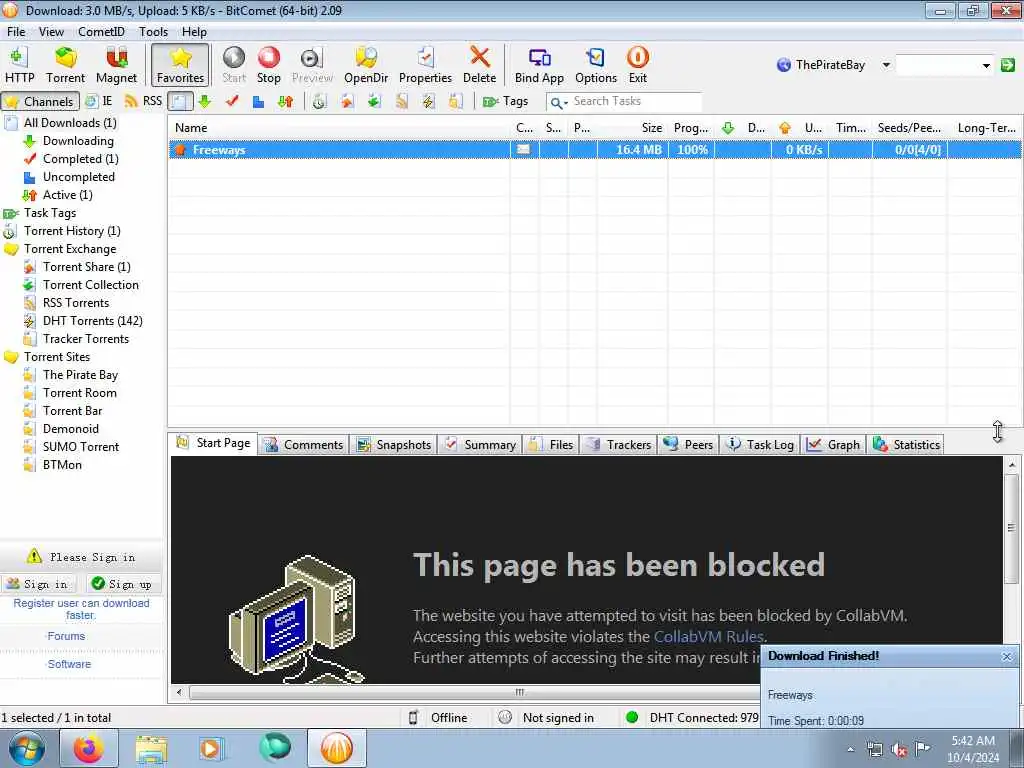Select the Freeways task row

click(x=595, y=150)
